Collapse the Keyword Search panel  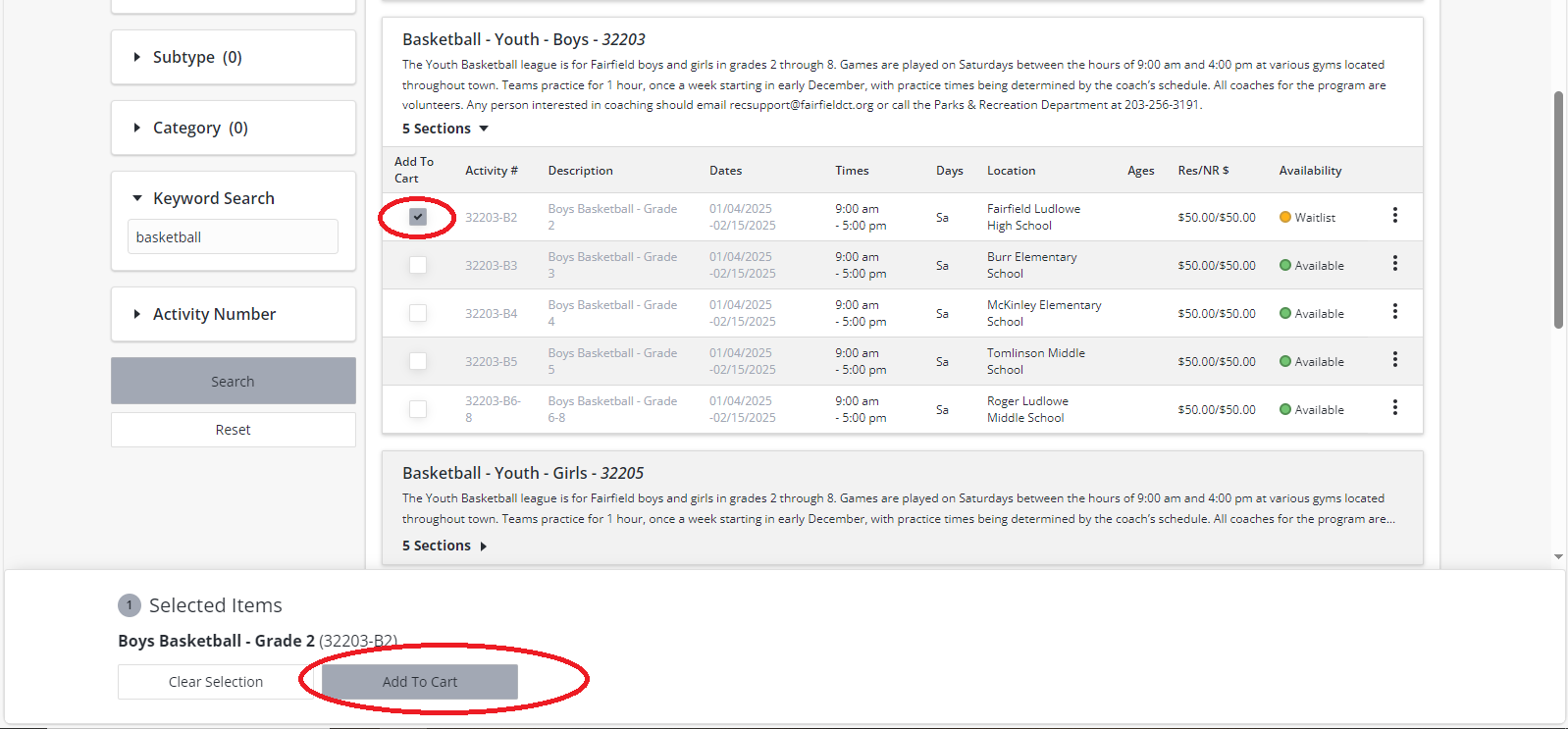pyautogui.click(x=137, y=198)
